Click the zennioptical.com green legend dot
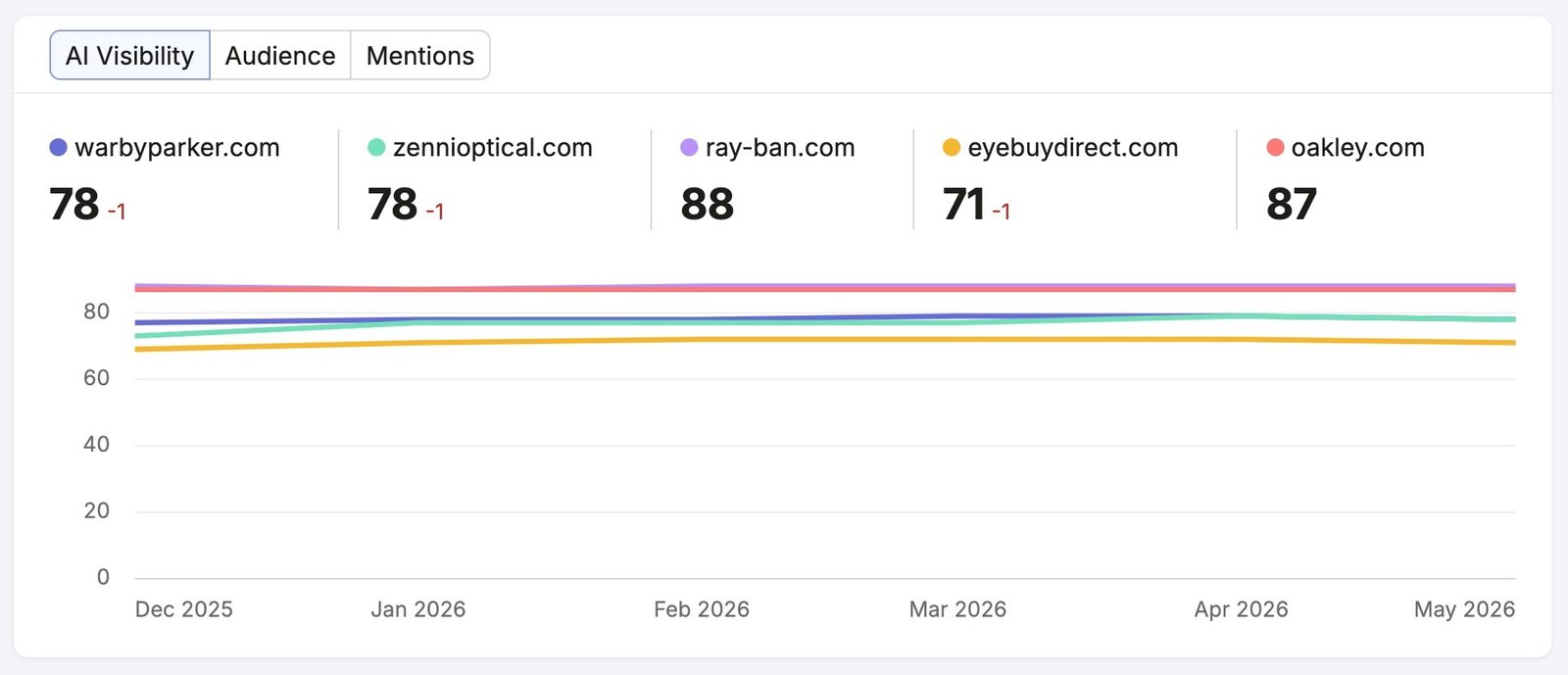Screen dimensions: 1568x675 click(376, 148)
